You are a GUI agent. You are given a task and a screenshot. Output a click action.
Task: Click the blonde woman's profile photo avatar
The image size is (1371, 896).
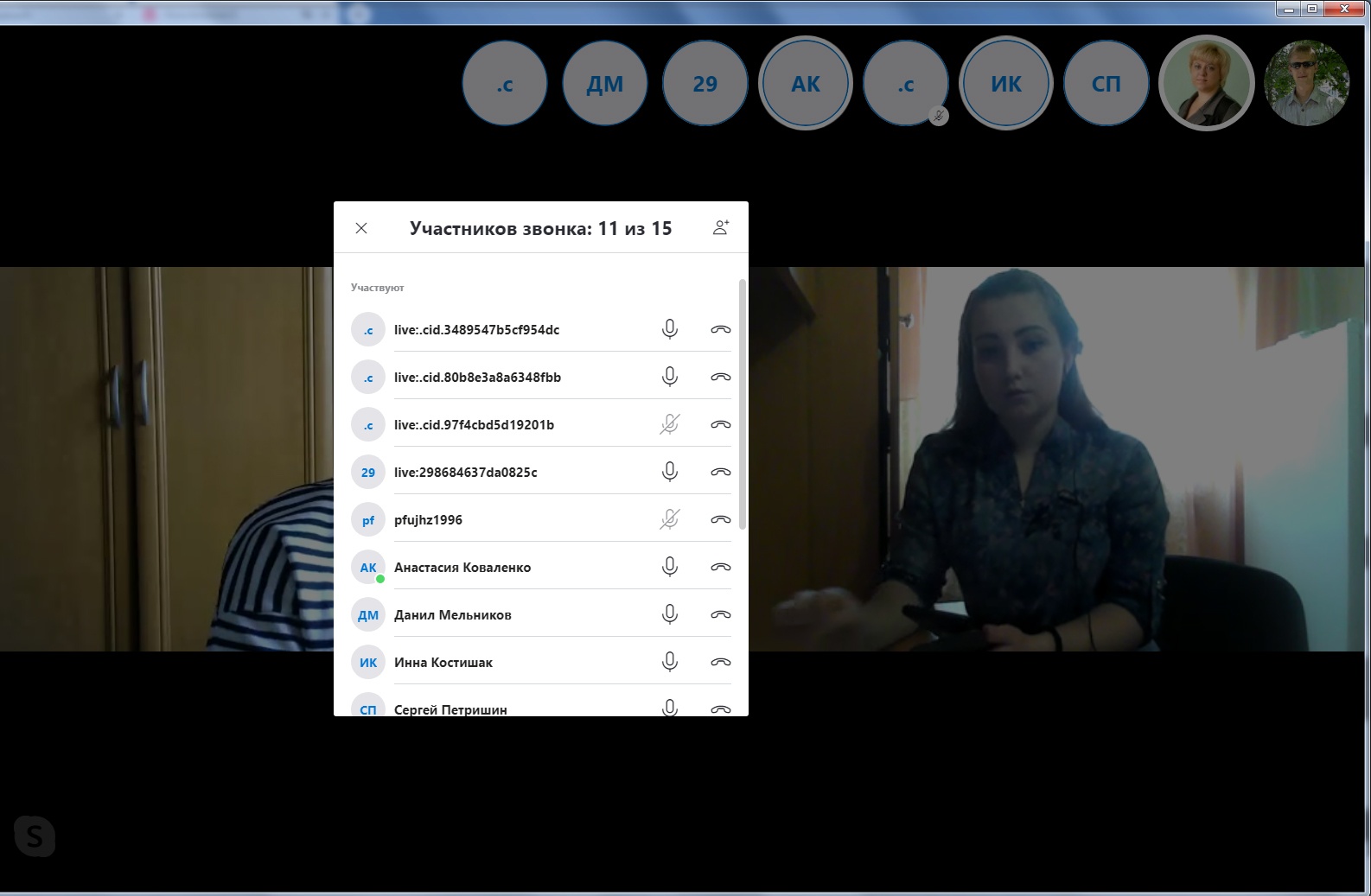(x=1206, y=84)
